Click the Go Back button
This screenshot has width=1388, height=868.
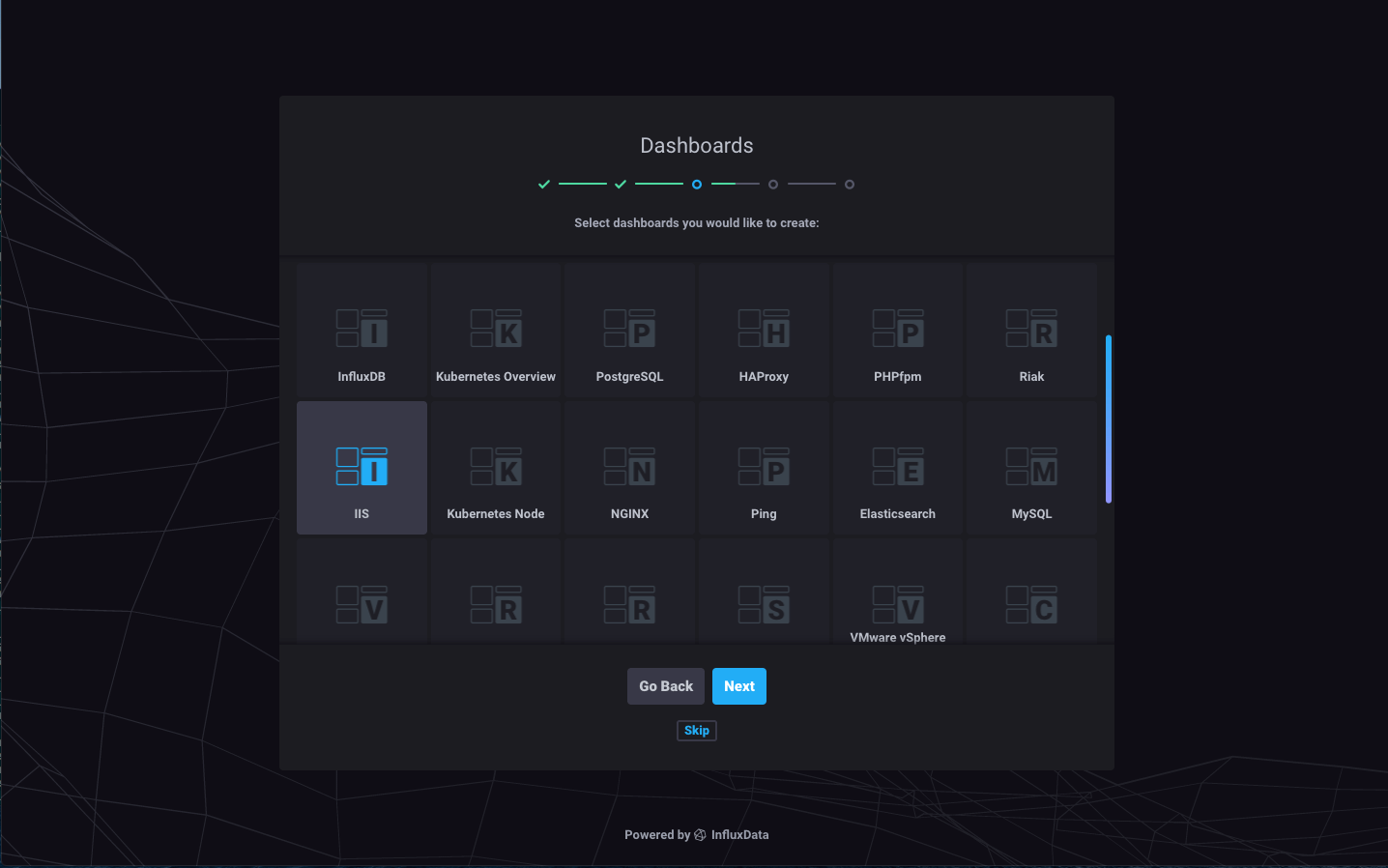pyautogui.click(x=666, y=686)
